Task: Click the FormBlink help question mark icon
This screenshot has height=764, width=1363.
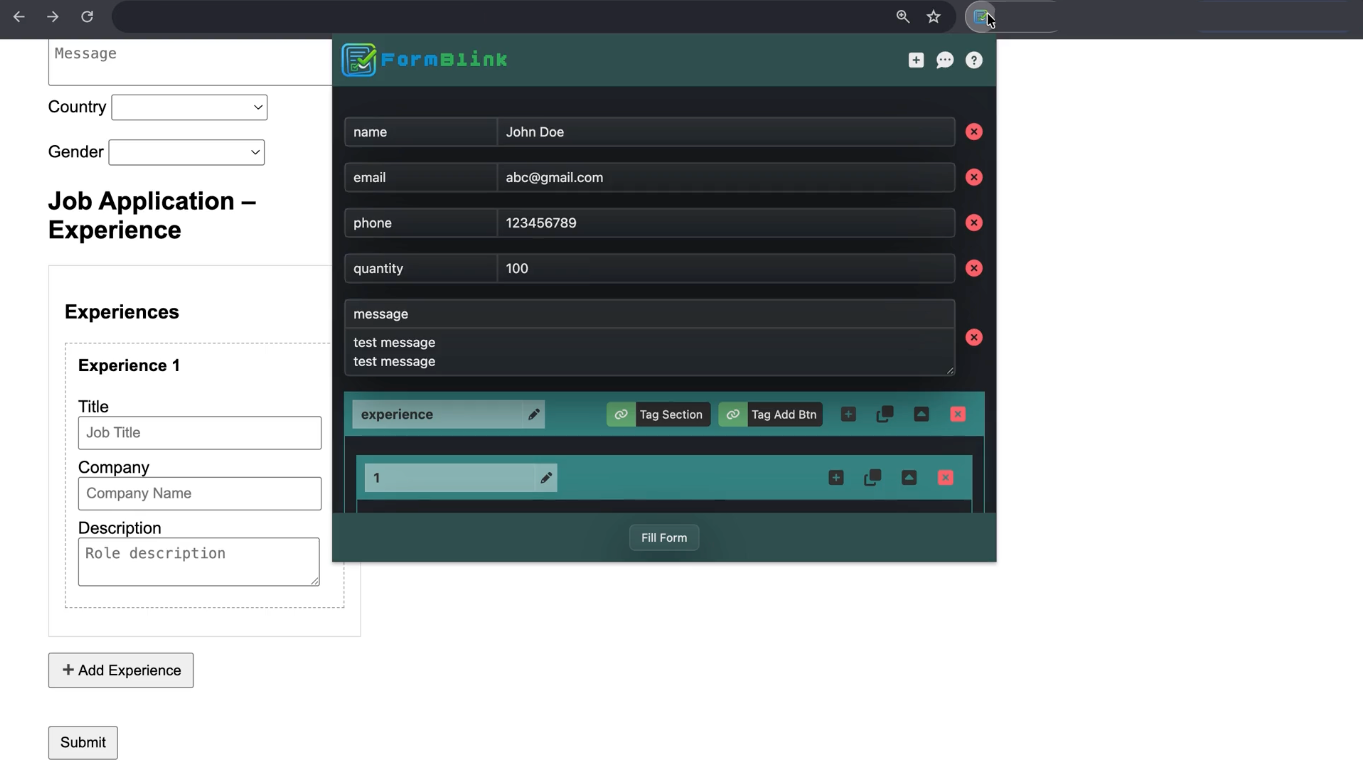Action: pos(974,60)
